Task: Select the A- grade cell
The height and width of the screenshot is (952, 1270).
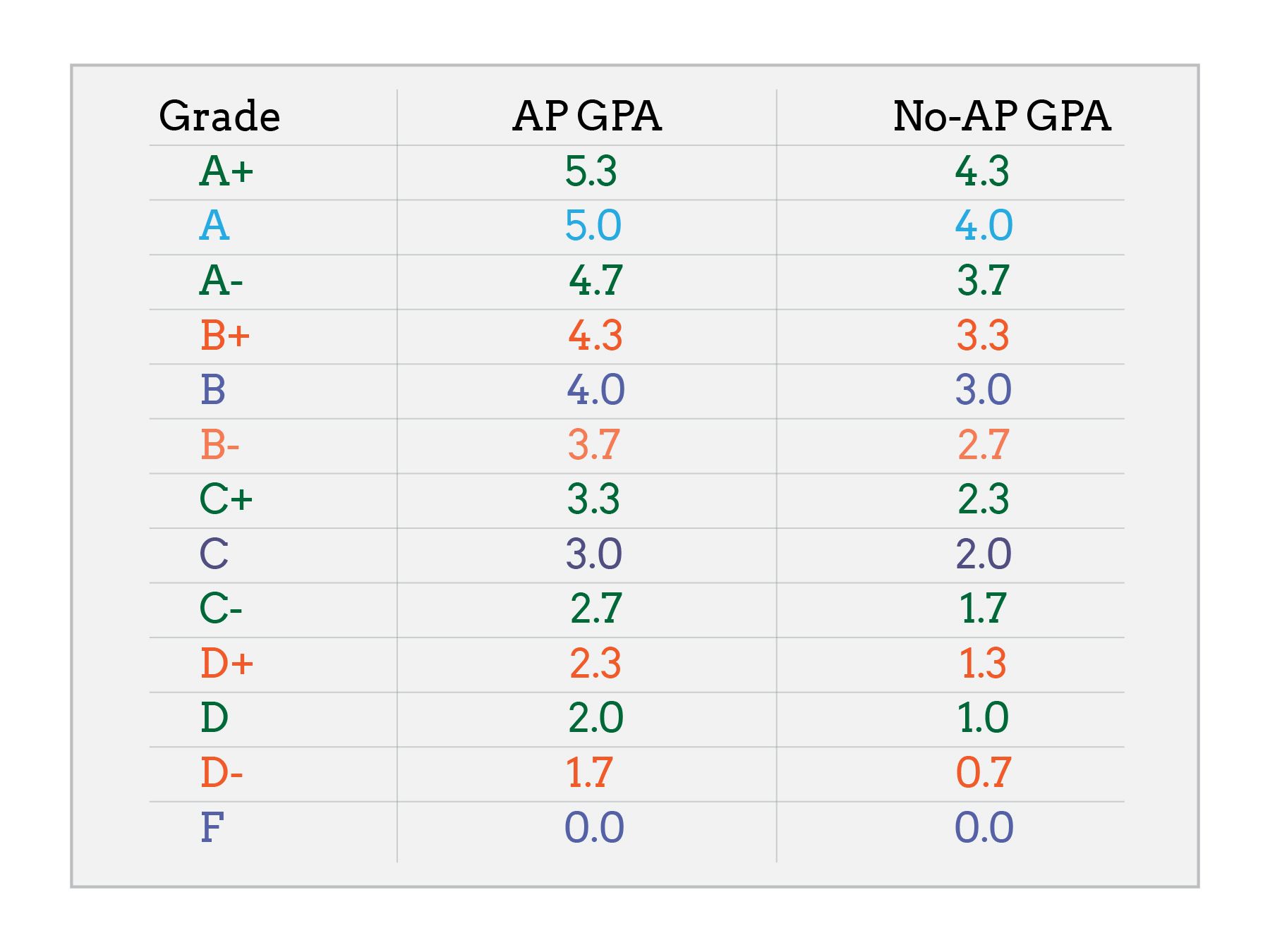Action: (x=221, y=281)
